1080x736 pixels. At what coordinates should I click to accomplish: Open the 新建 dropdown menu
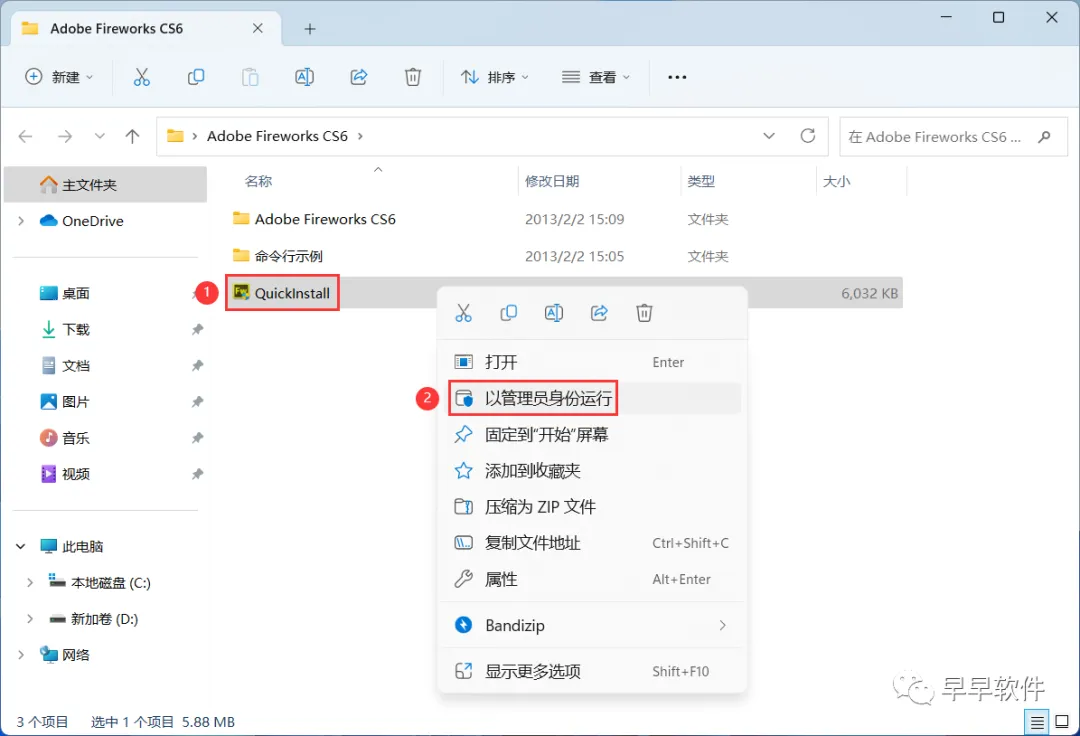(x=59, y=77)
